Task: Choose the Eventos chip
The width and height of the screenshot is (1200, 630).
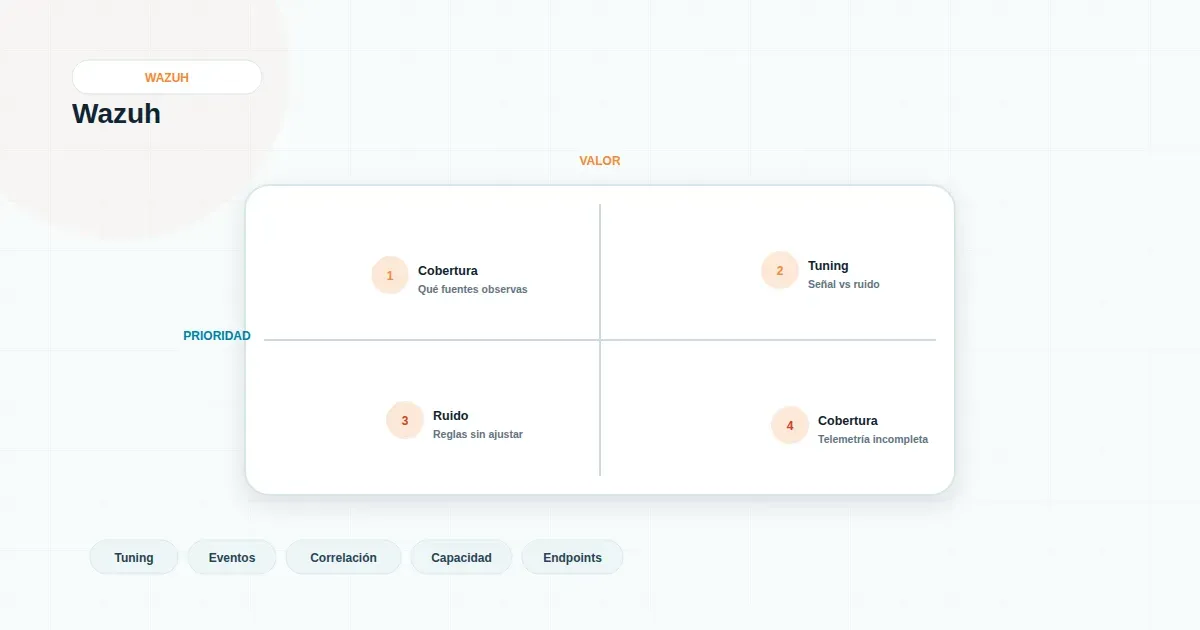Action: coord(232,557)
